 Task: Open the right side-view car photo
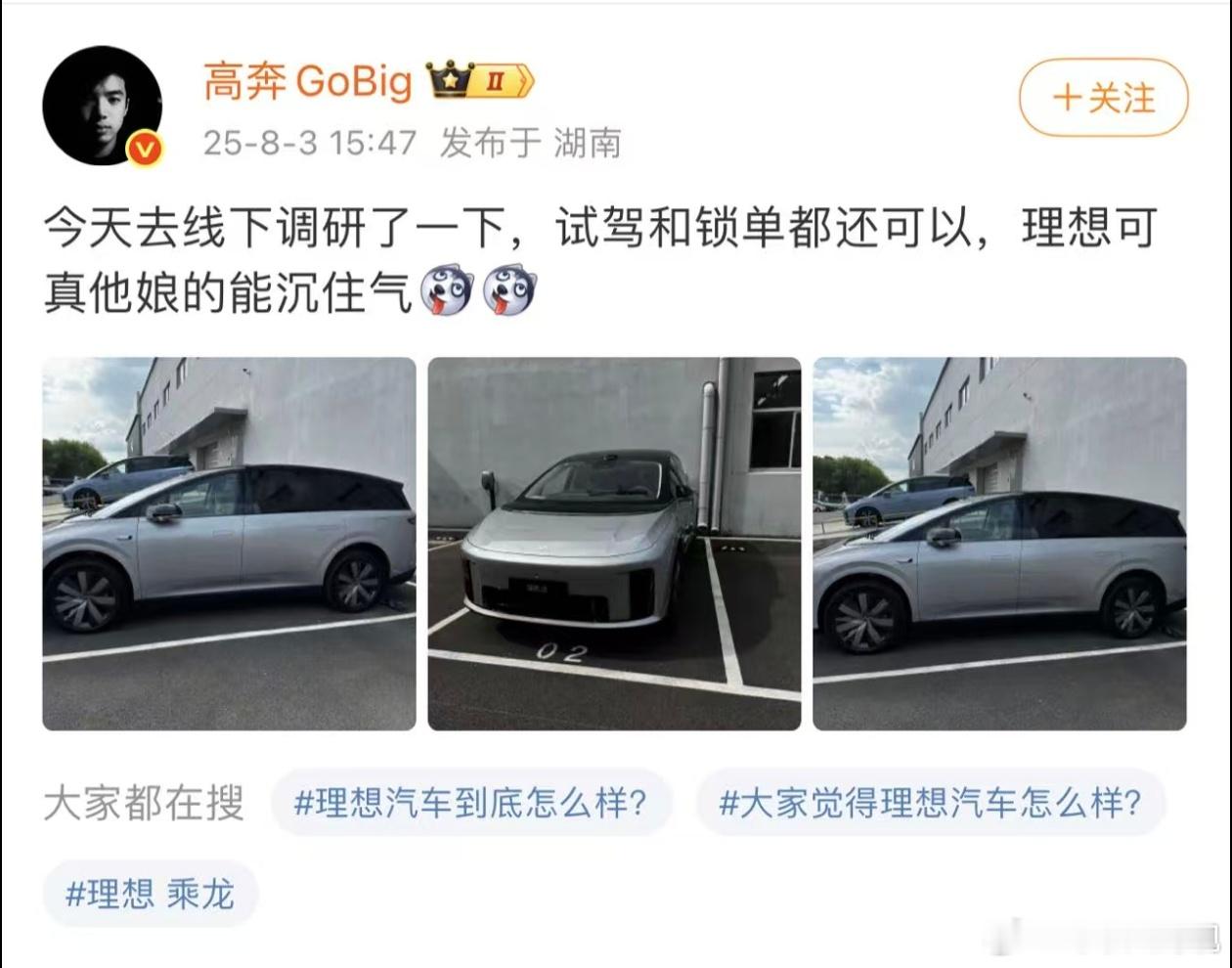click(x=999, y=544)
